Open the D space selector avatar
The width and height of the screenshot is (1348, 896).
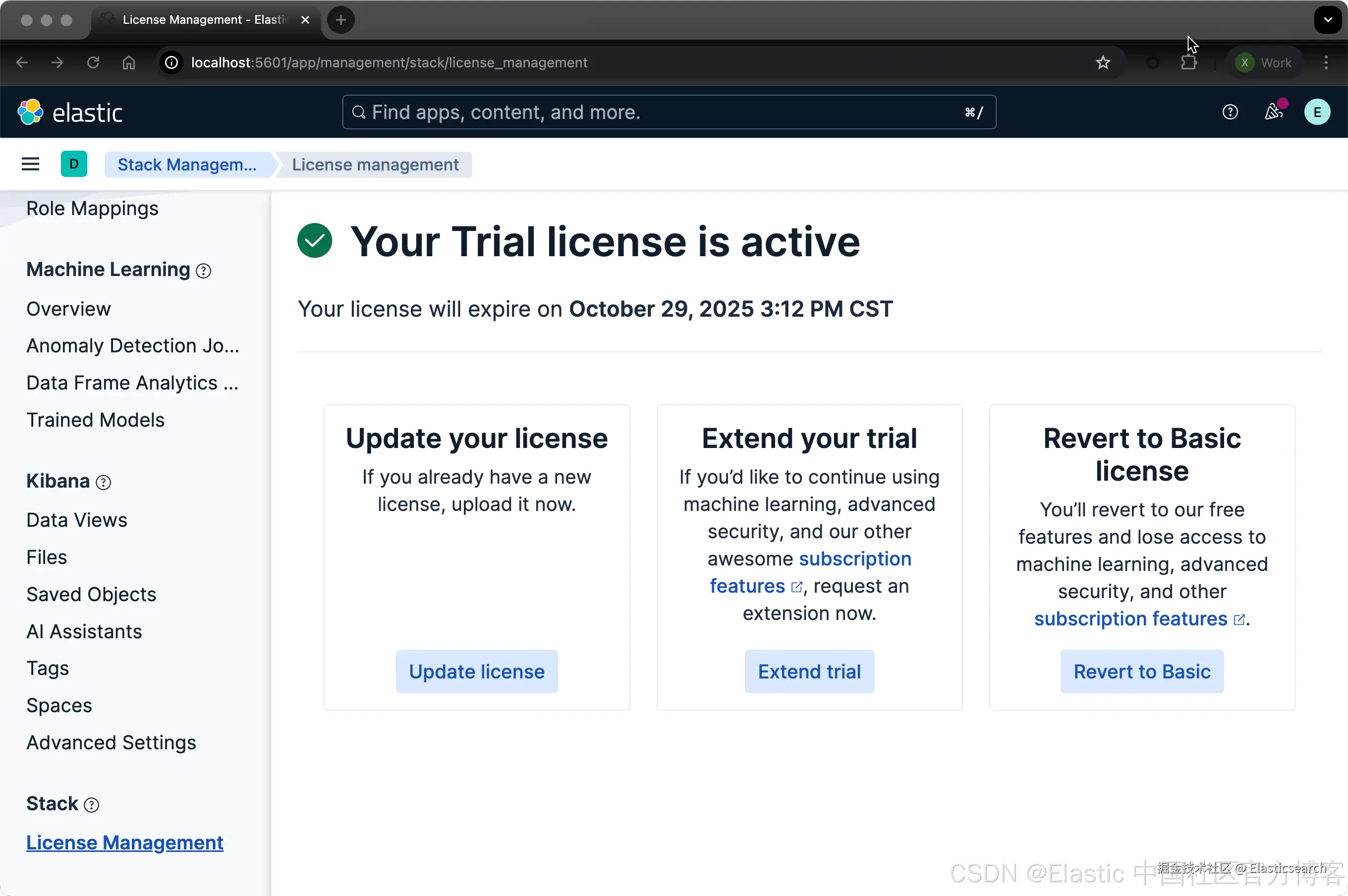(74, 164)
